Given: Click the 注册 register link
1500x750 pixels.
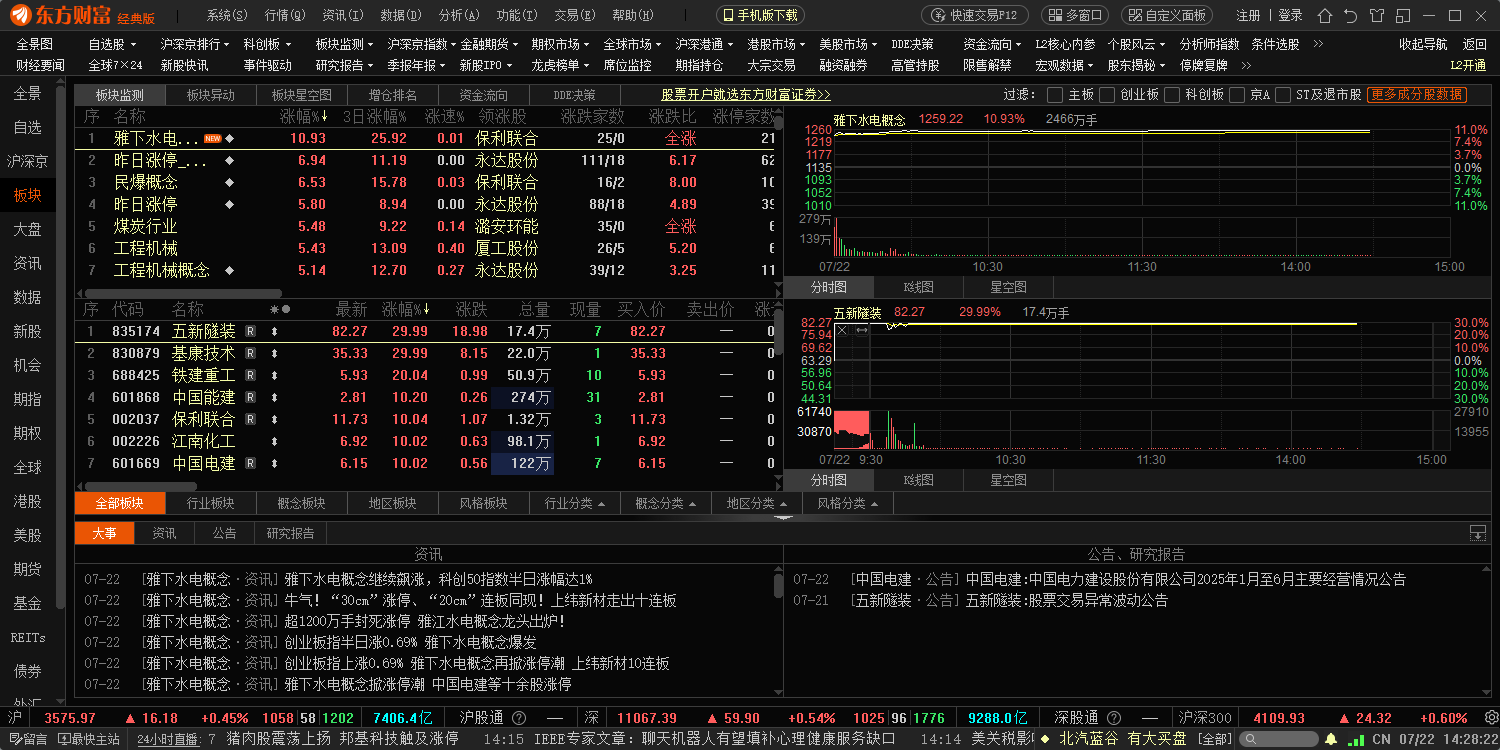Looking at the screenshot, I should point(1248,15).
